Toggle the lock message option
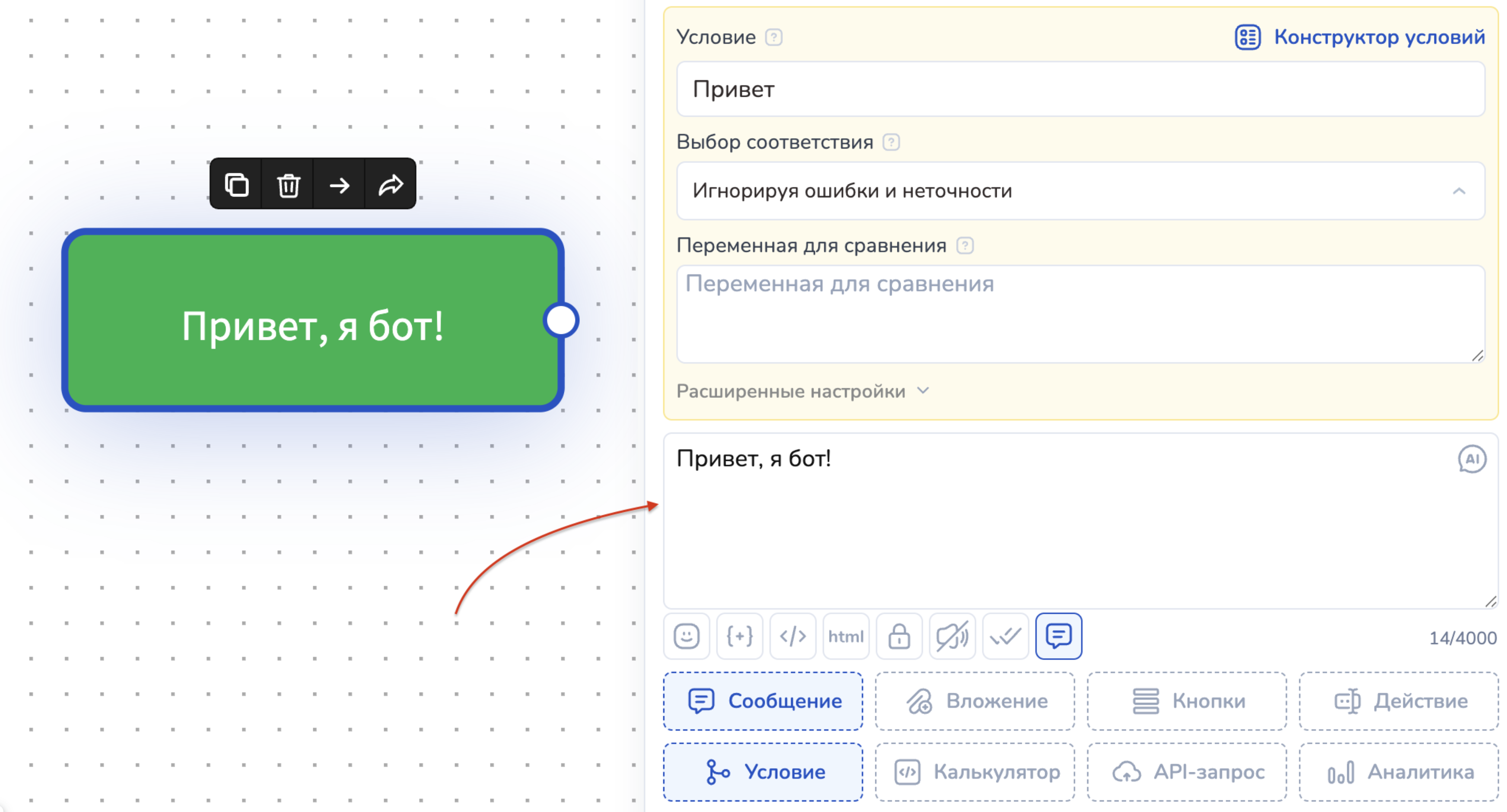Viewport: 1507px width, 812px height. click(899, 636)
